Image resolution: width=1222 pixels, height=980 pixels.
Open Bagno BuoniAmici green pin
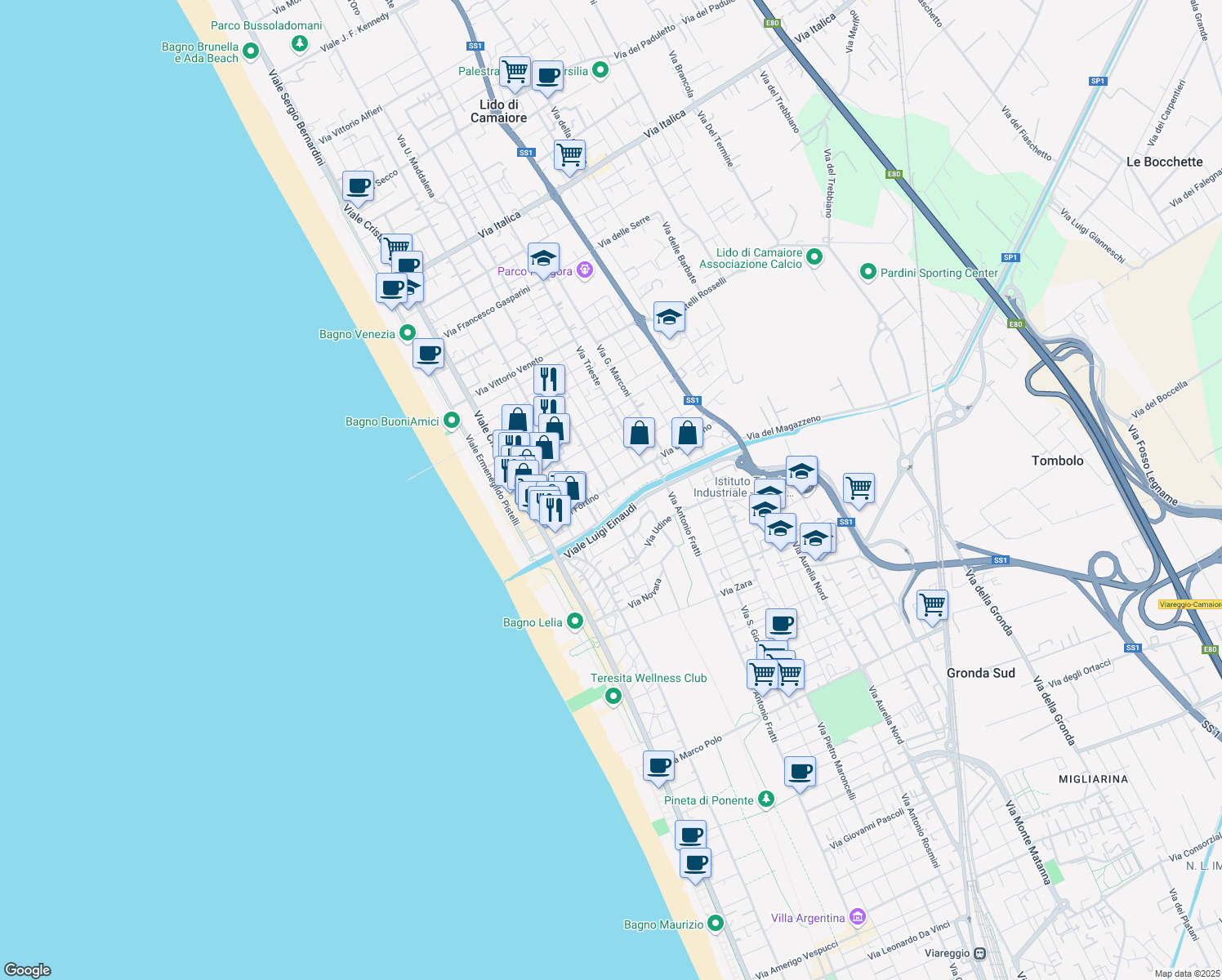point(451,421)
